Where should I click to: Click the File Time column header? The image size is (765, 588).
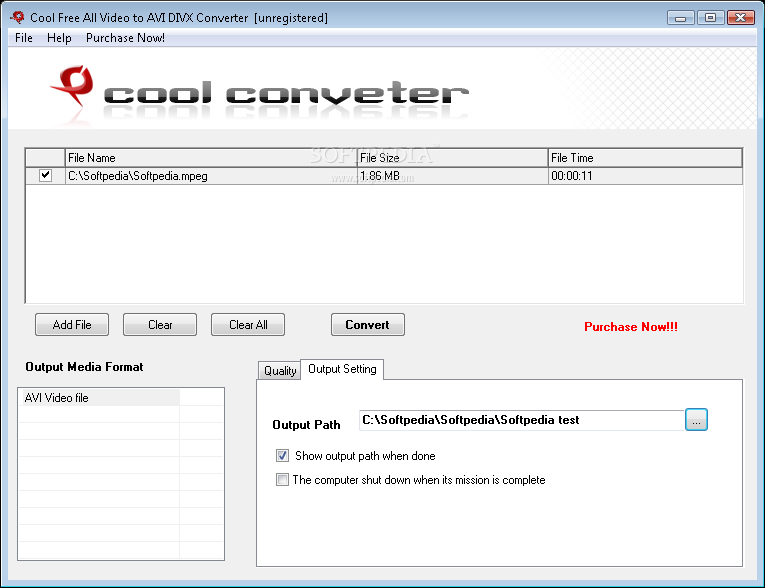pyautogui.click(x=645, y=158)
